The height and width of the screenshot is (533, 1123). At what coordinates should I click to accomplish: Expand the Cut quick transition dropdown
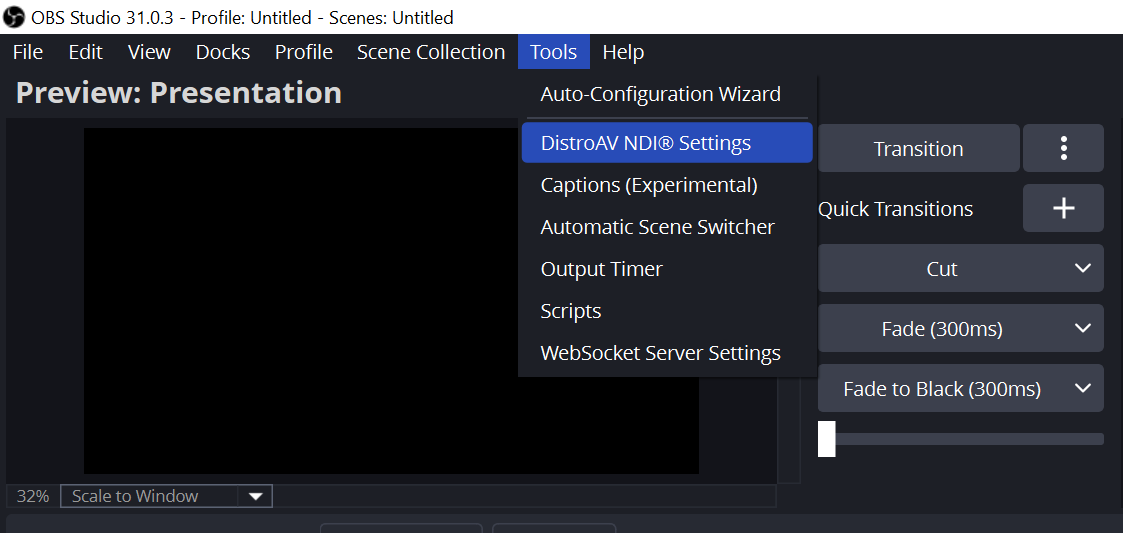[x=1082, y=268]
